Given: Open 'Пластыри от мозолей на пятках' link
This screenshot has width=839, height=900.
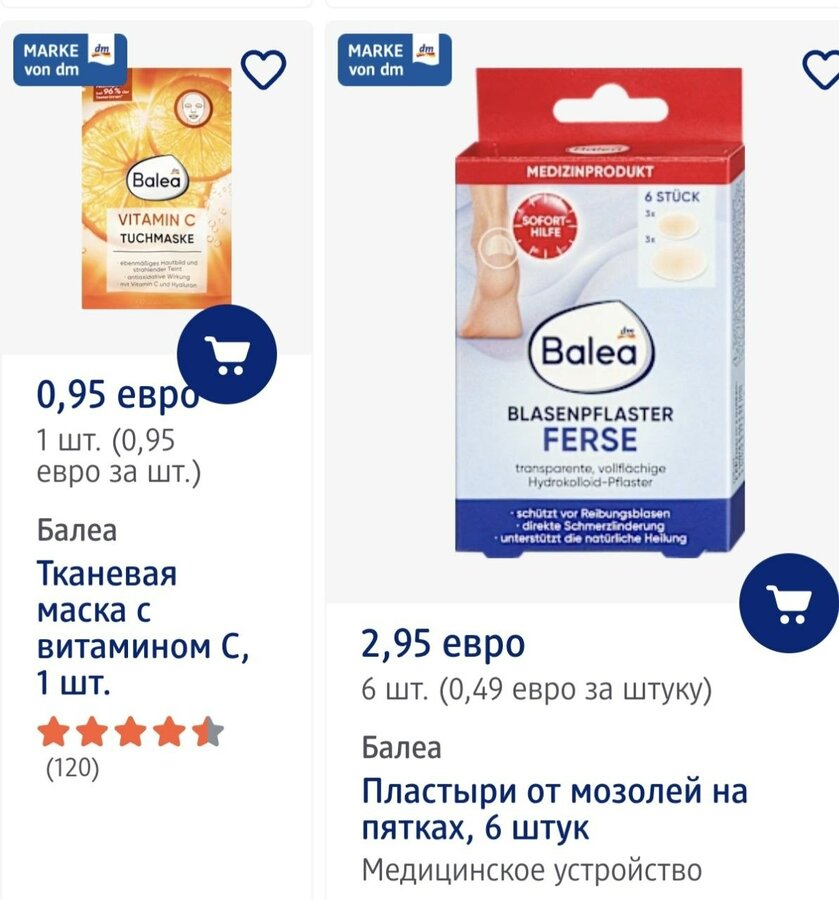Looking at the screenshot, I should point(554,809).
